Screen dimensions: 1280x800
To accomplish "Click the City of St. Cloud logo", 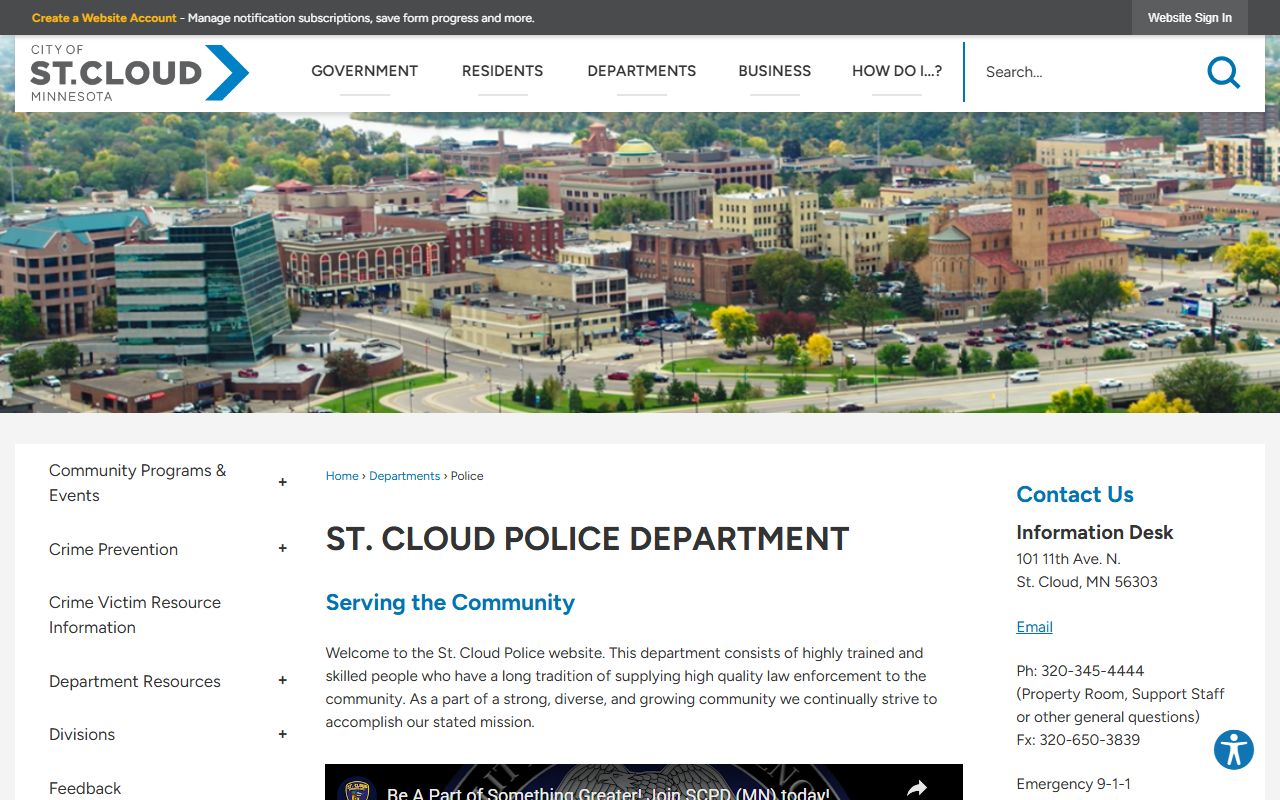I will 139,73.
